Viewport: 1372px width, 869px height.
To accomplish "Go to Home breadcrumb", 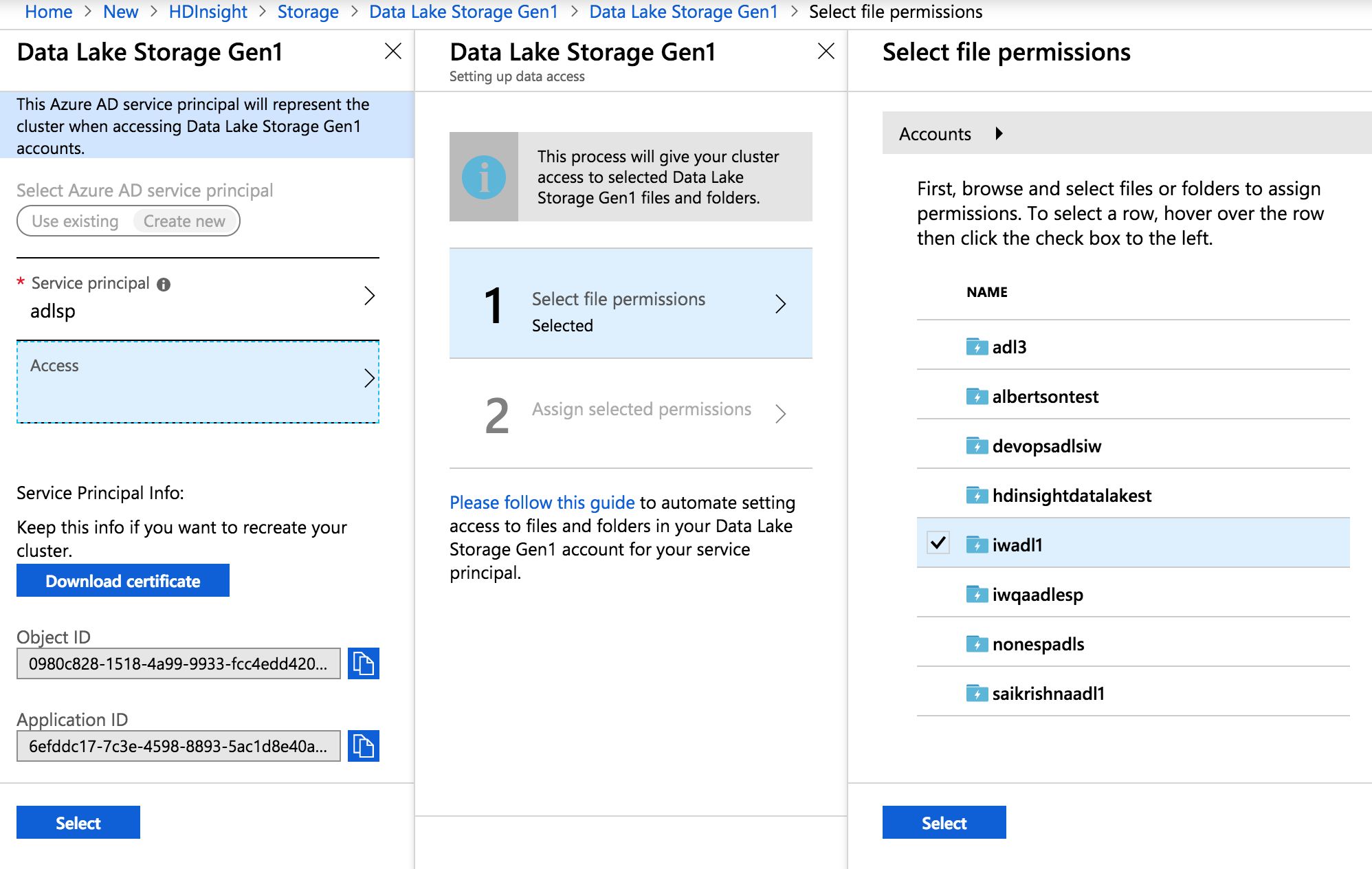I will [x=48, y=12].
